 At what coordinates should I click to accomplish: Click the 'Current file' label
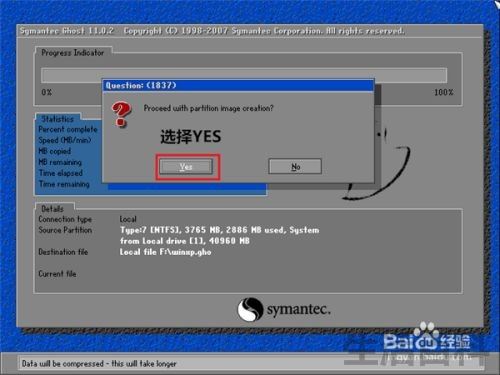(57, 274)
